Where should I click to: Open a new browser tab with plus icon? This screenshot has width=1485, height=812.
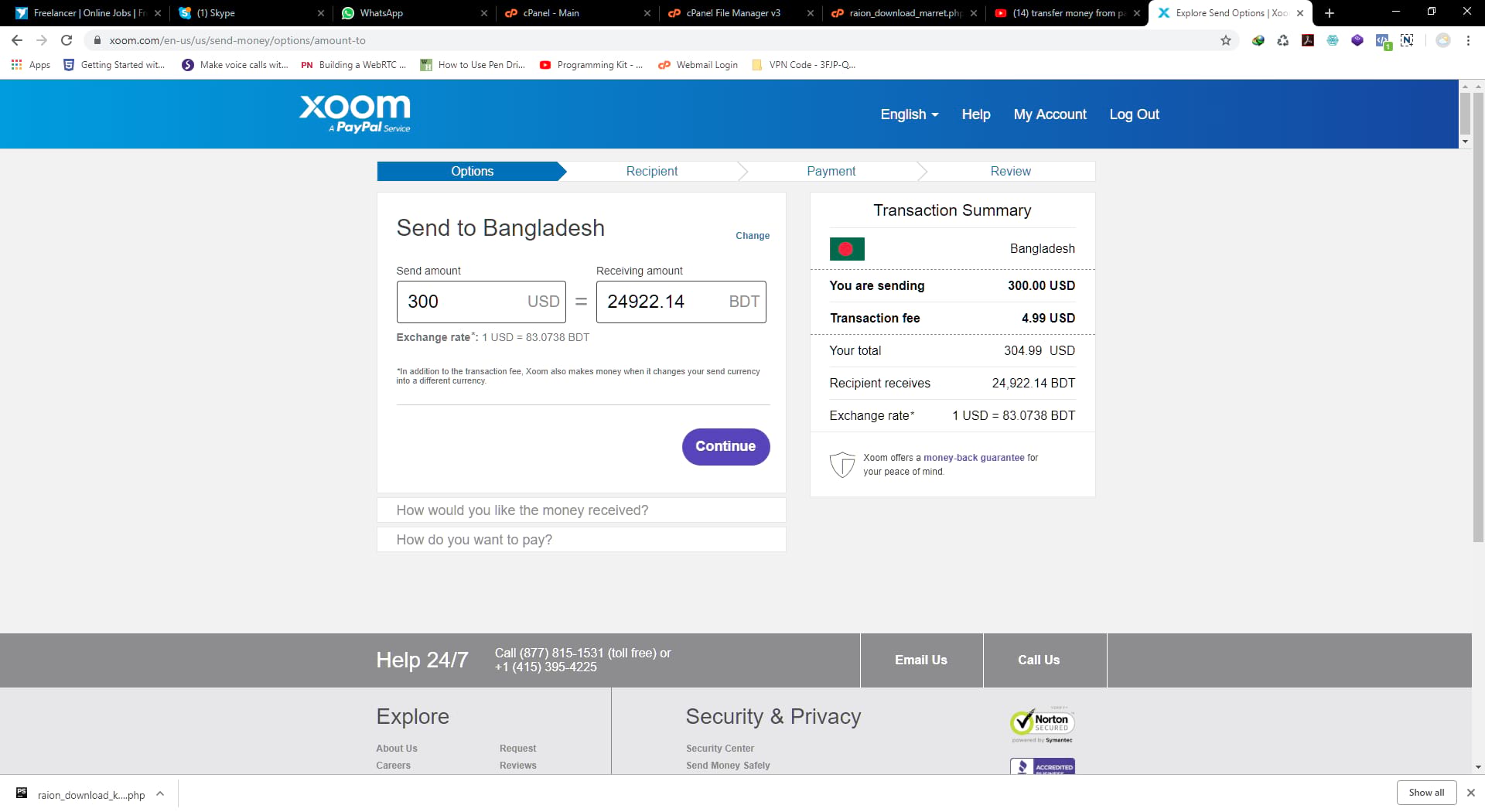1330,13
